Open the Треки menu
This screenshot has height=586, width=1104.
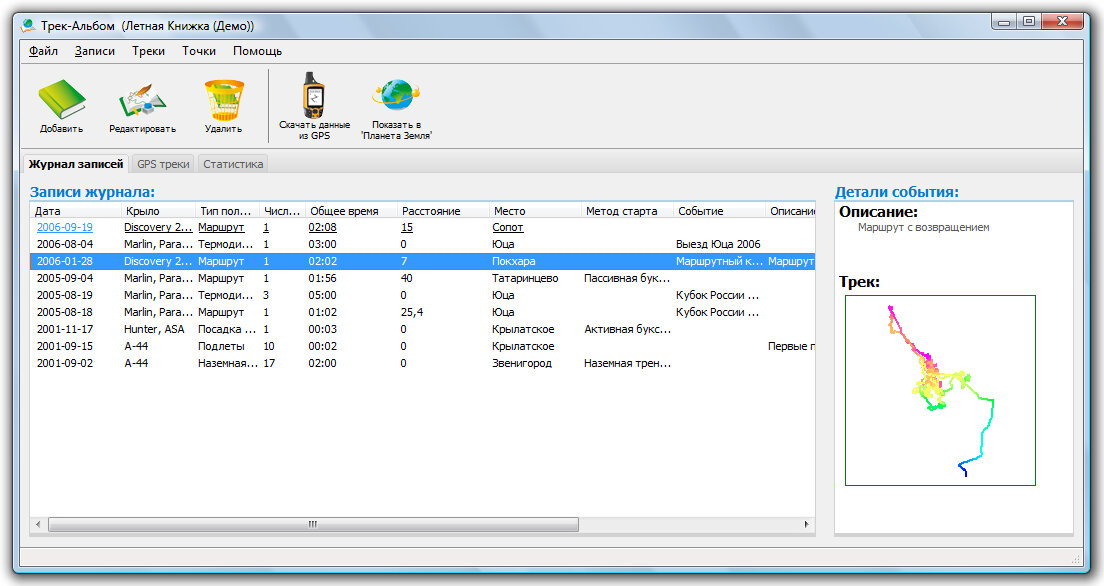148,51
